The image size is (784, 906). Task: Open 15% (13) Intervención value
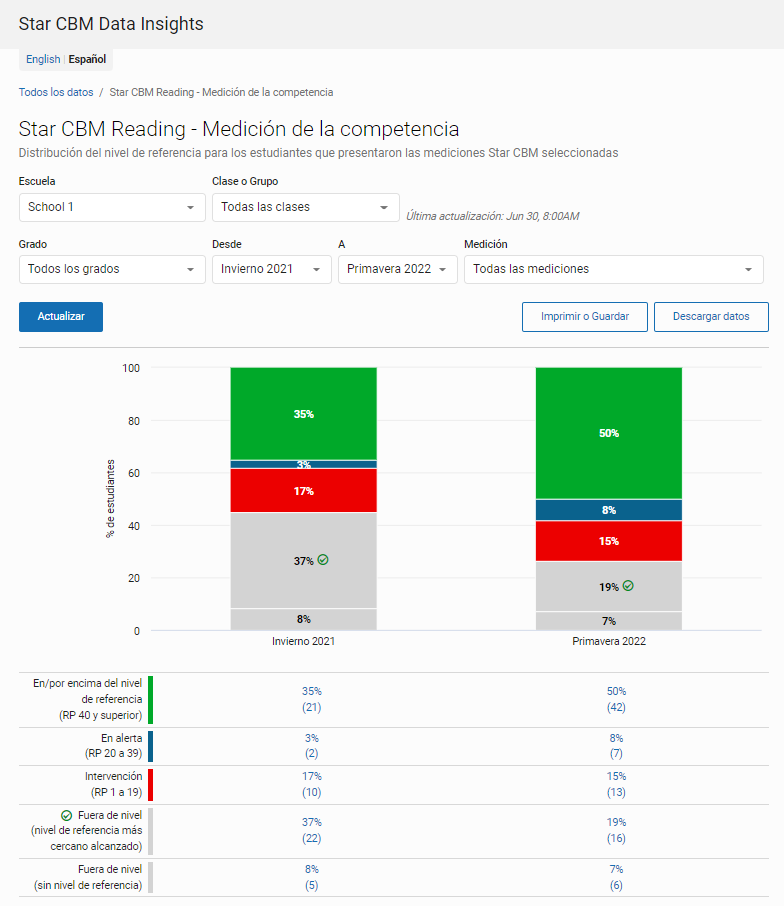click(x=616, y=784)
